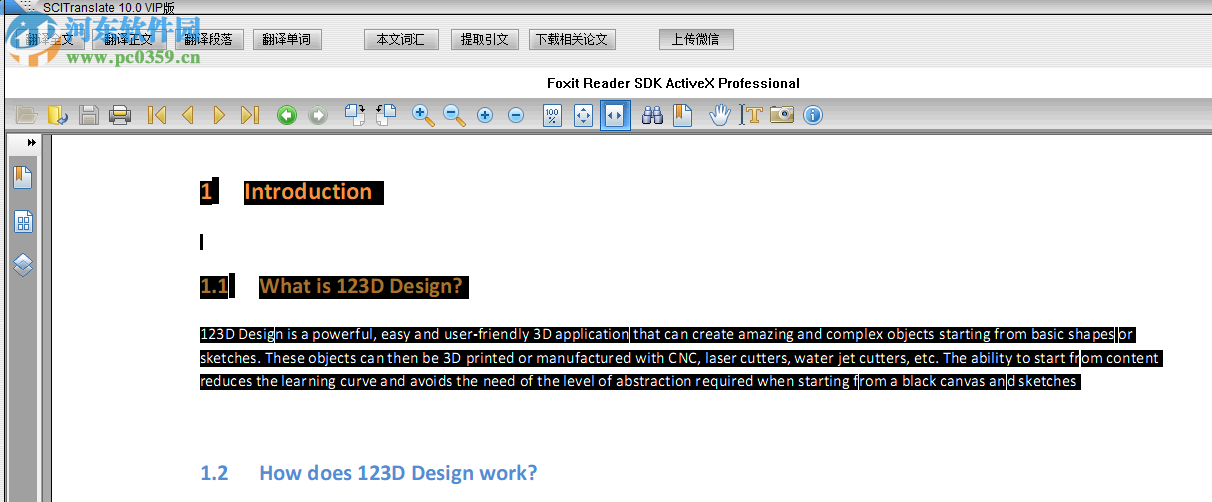Open a file with the folder icon
This screenshot has width=1212, height=502.
pyautogui.click(x=26, y=115)
